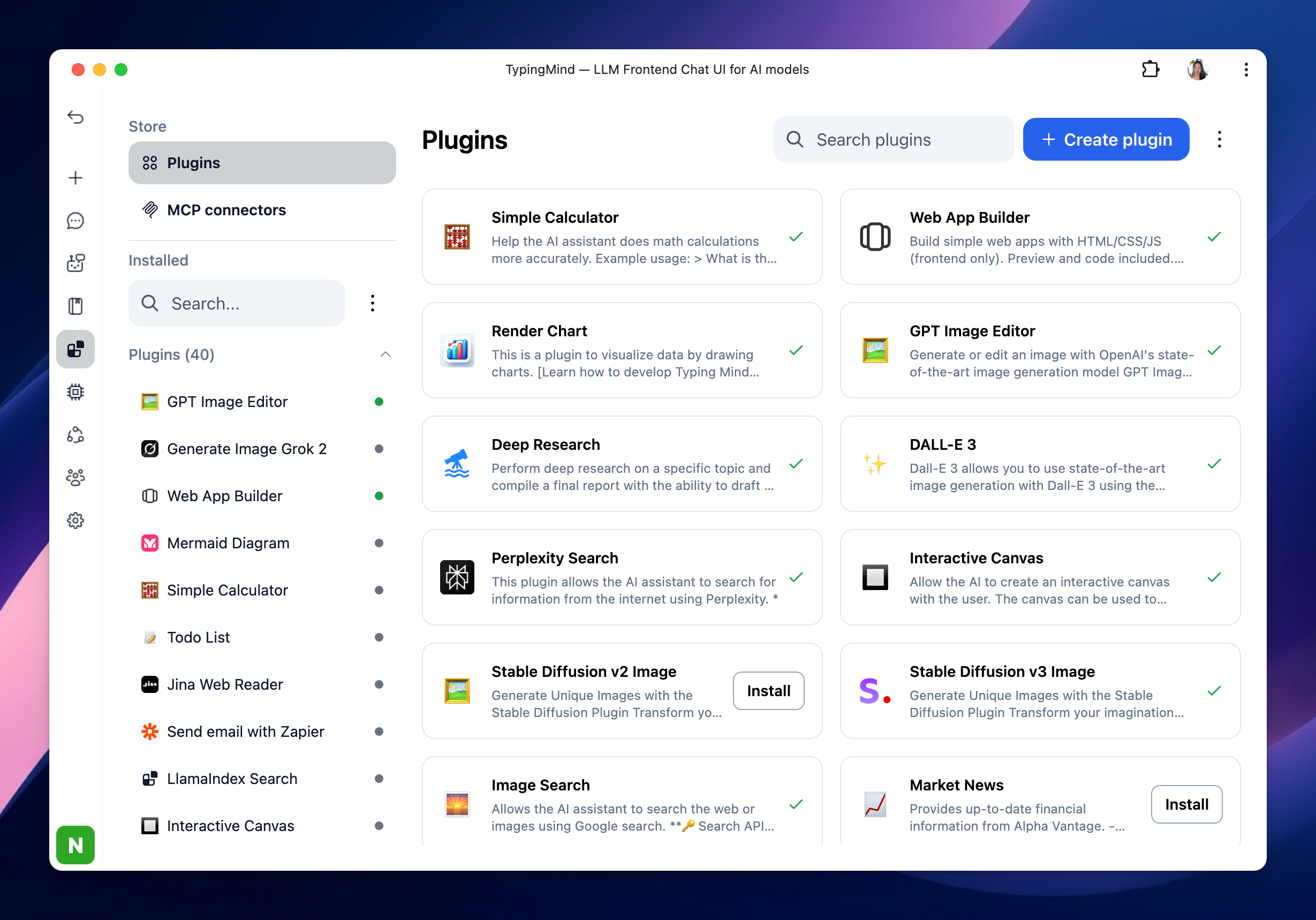Click the green N workspace badge
This screenshot has width=1316, height=920.
coord(75,844)
